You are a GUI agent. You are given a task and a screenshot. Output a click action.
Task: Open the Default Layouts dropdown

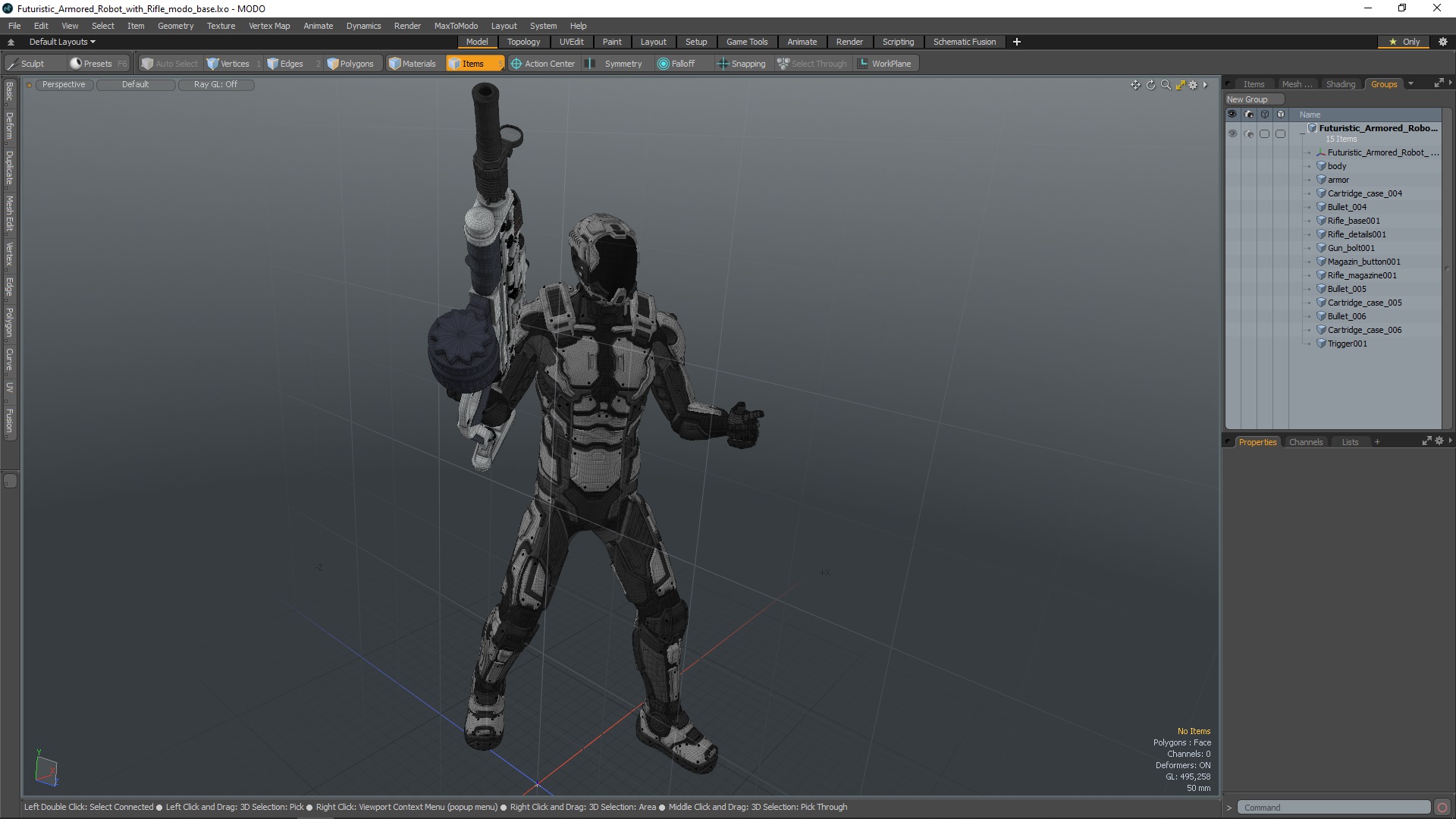coord(62,42)
